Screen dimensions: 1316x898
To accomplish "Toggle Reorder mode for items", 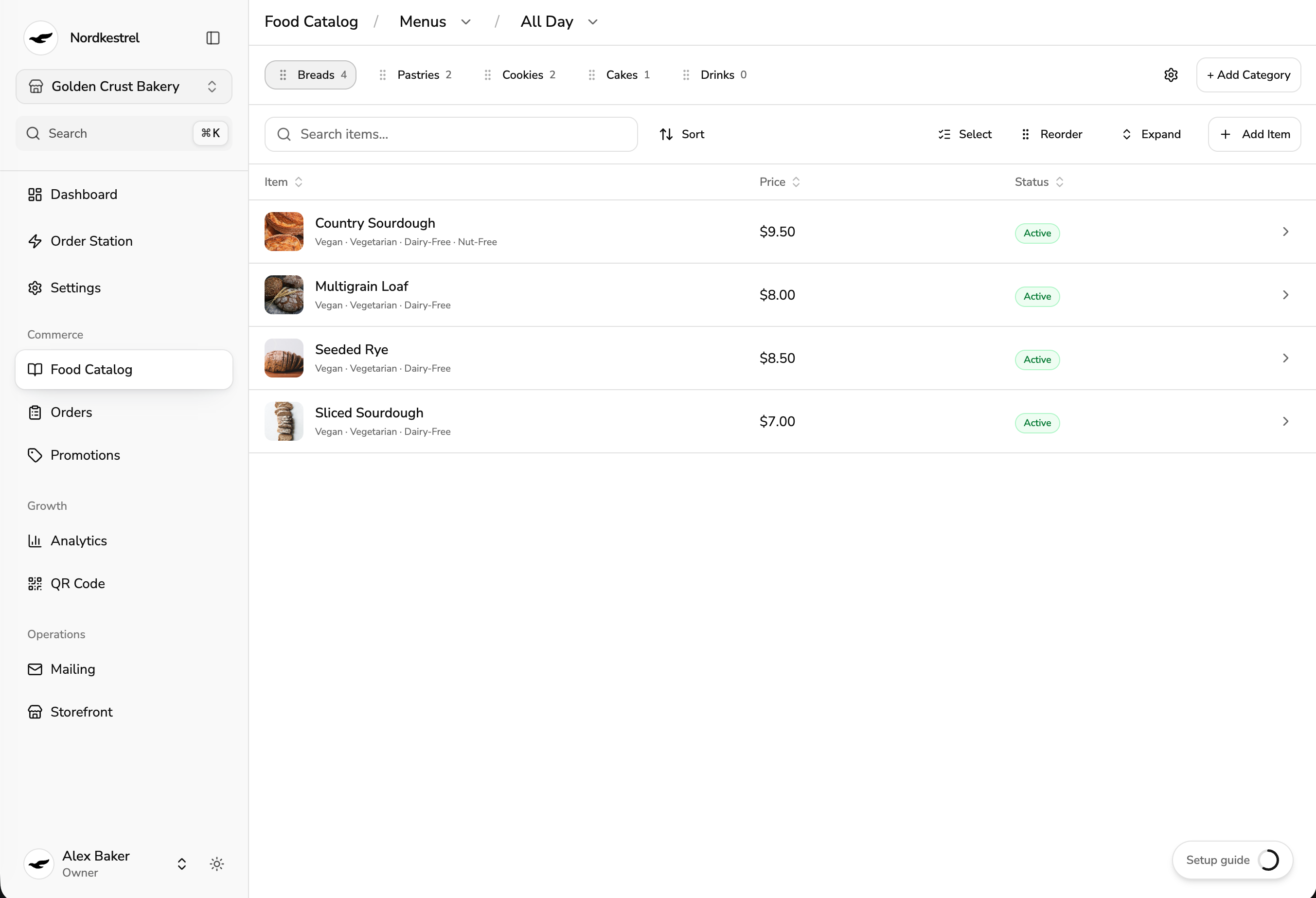I will click(x=1052, y=134).
